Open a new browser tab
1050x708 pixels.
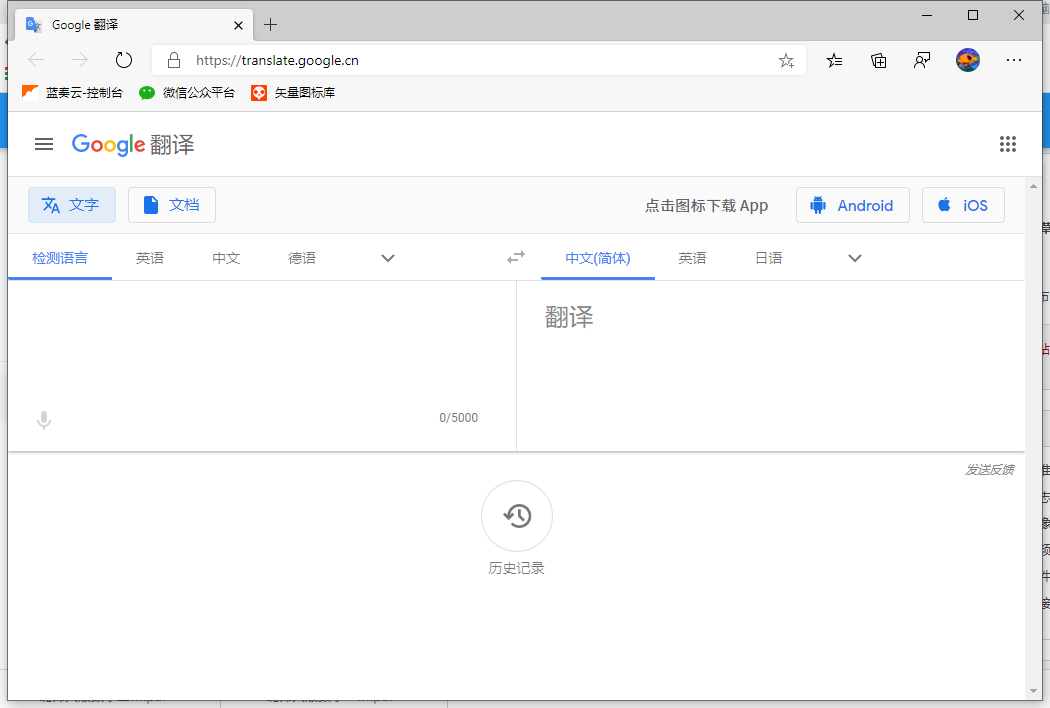[271, 25]
